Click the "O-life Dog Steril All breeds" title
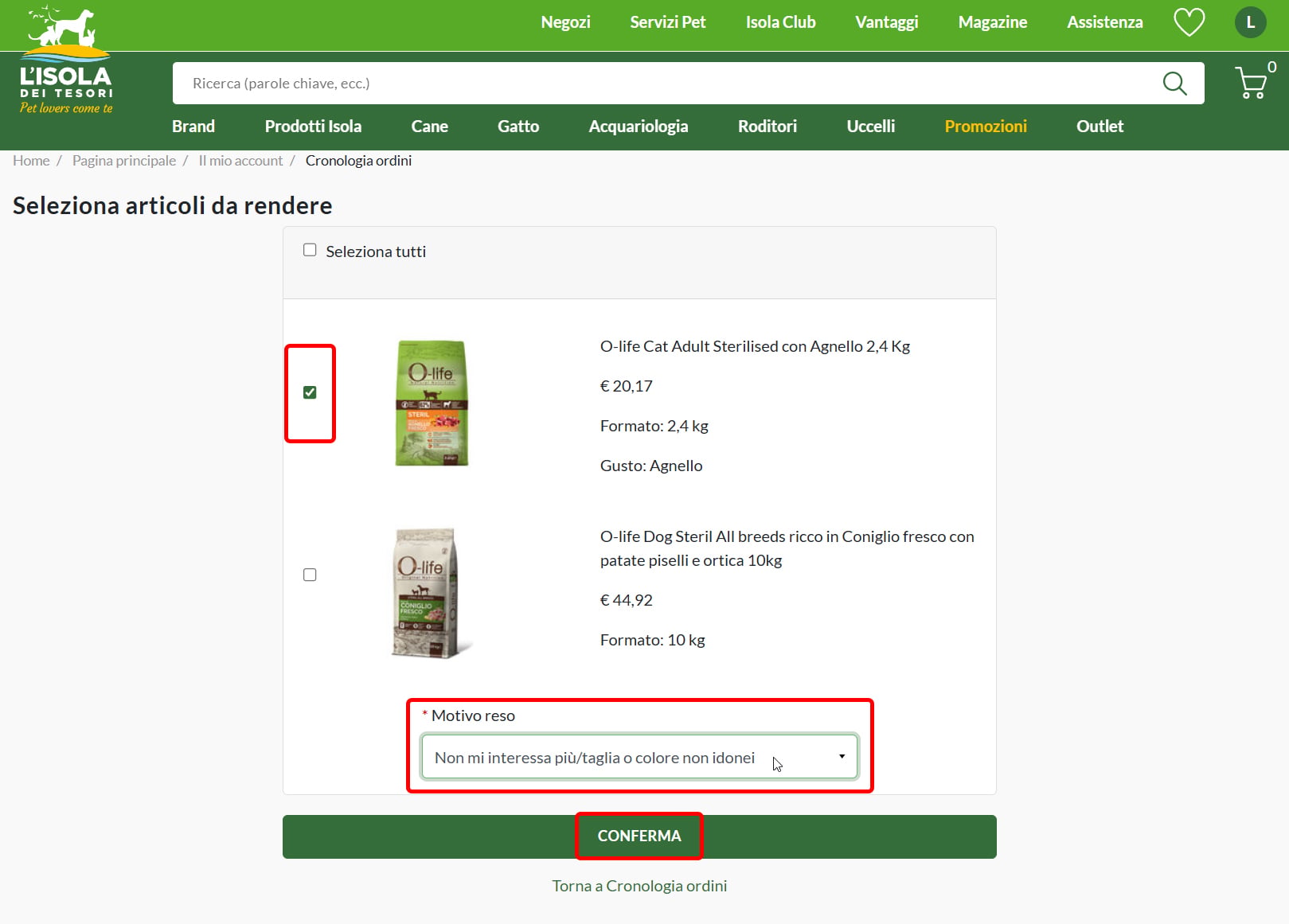 coord(787,548)
